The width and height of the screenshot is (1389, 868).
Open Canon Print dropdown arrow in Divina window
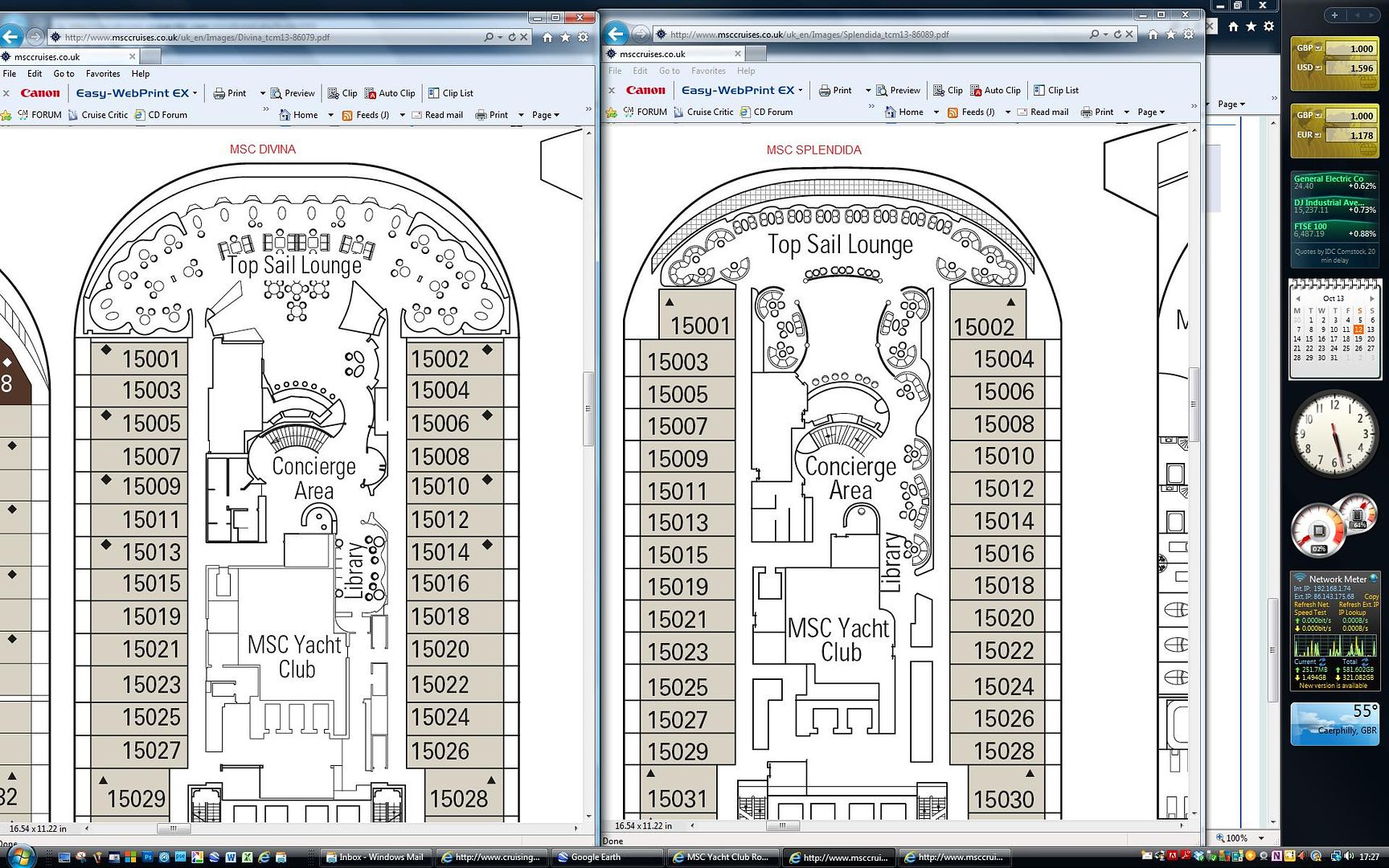pyautogui.click(x=262, y=93)
